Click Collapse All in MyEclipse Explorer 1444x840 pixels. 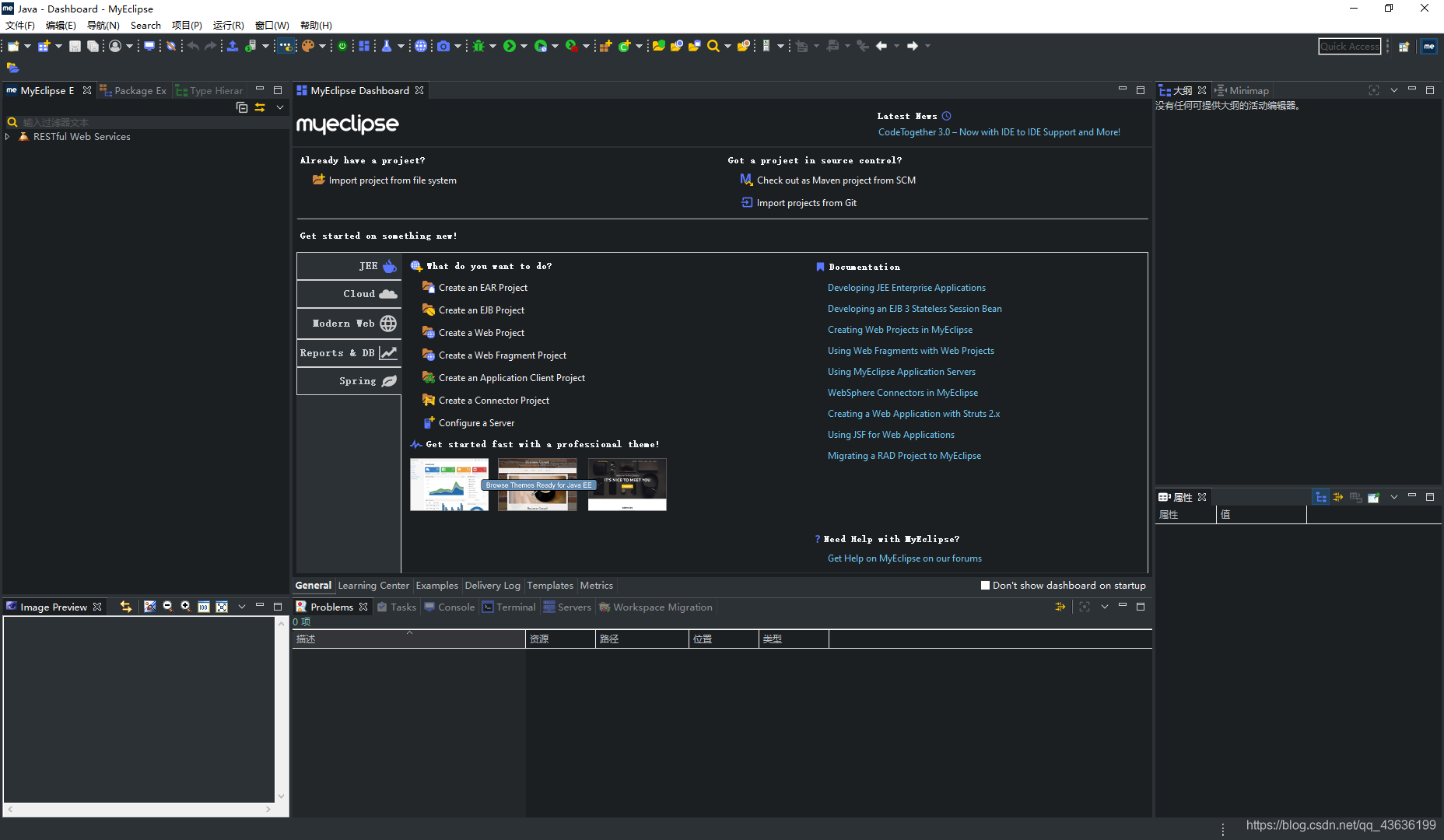coord(242,107)
